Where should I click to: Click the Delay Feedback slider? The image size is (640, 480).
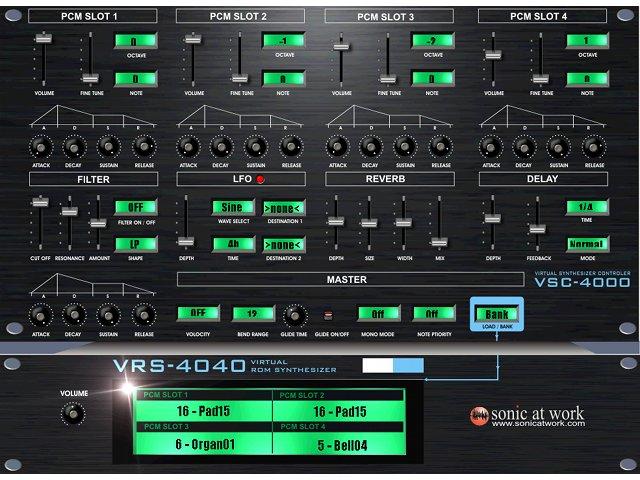point(538,229)
